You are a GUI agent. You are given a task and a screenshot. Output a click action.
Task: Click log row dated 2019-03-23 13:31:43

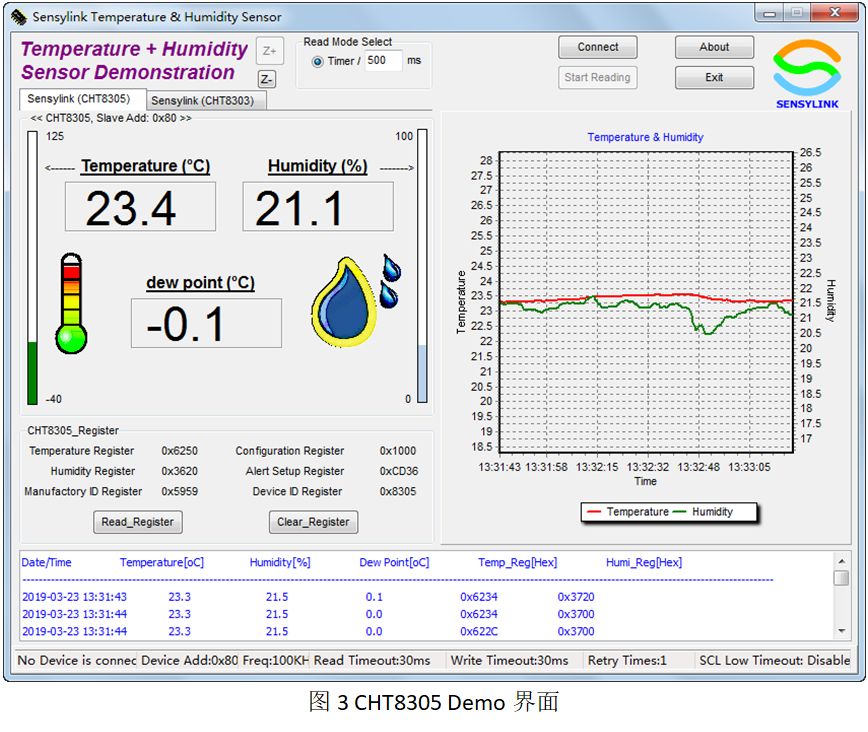[308, 597]
